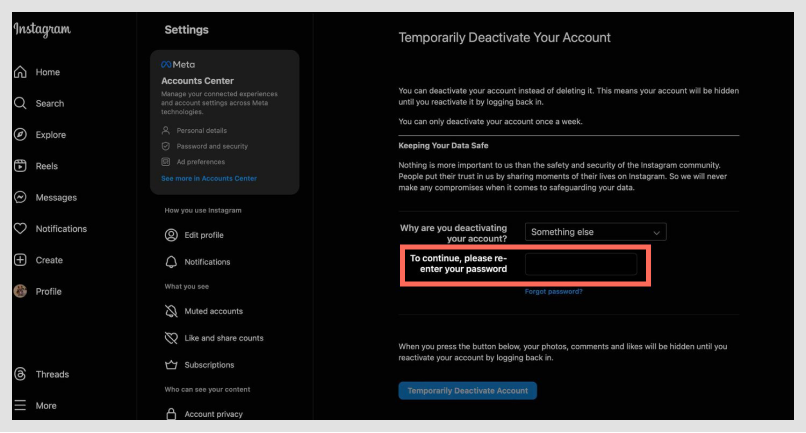The height and width of the screenshot is (433, 806).
Task: Open Messages via the messenger icon
Action: coord(20,197)
